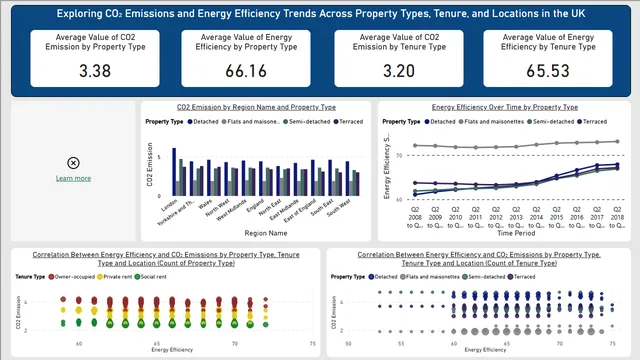Toggle Terraced legend in line chart
This screenshot has width=640, height=360.
pos(592,122)
